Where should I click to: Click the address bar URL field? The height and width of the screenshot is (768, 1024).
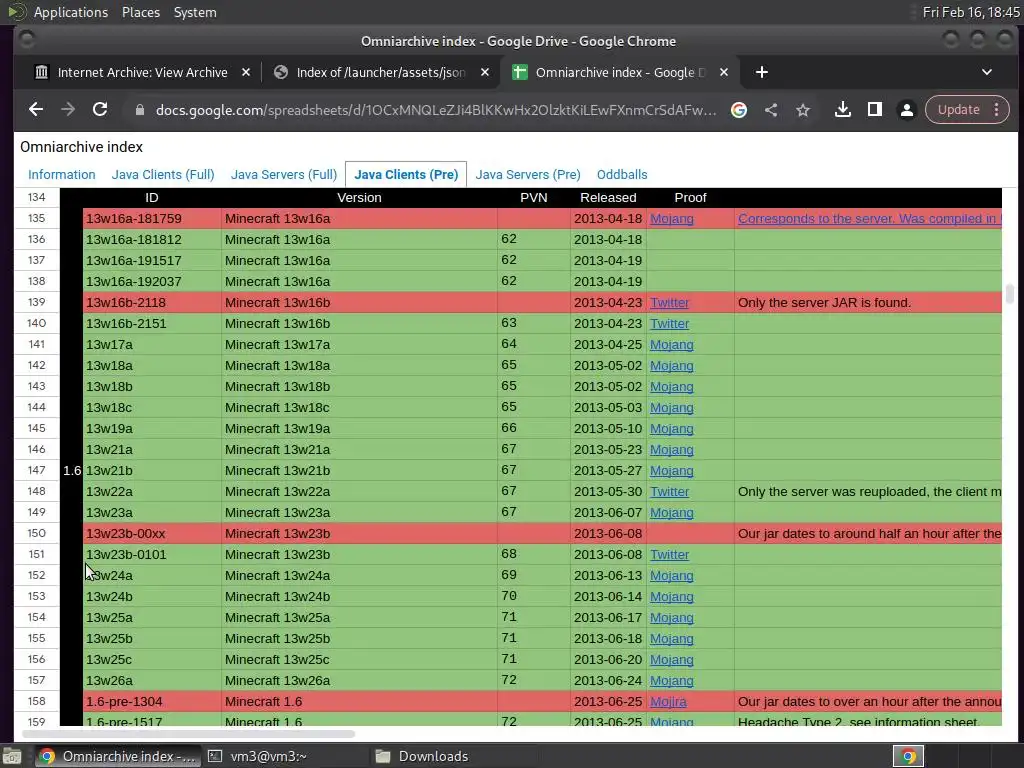pos(436,110)
